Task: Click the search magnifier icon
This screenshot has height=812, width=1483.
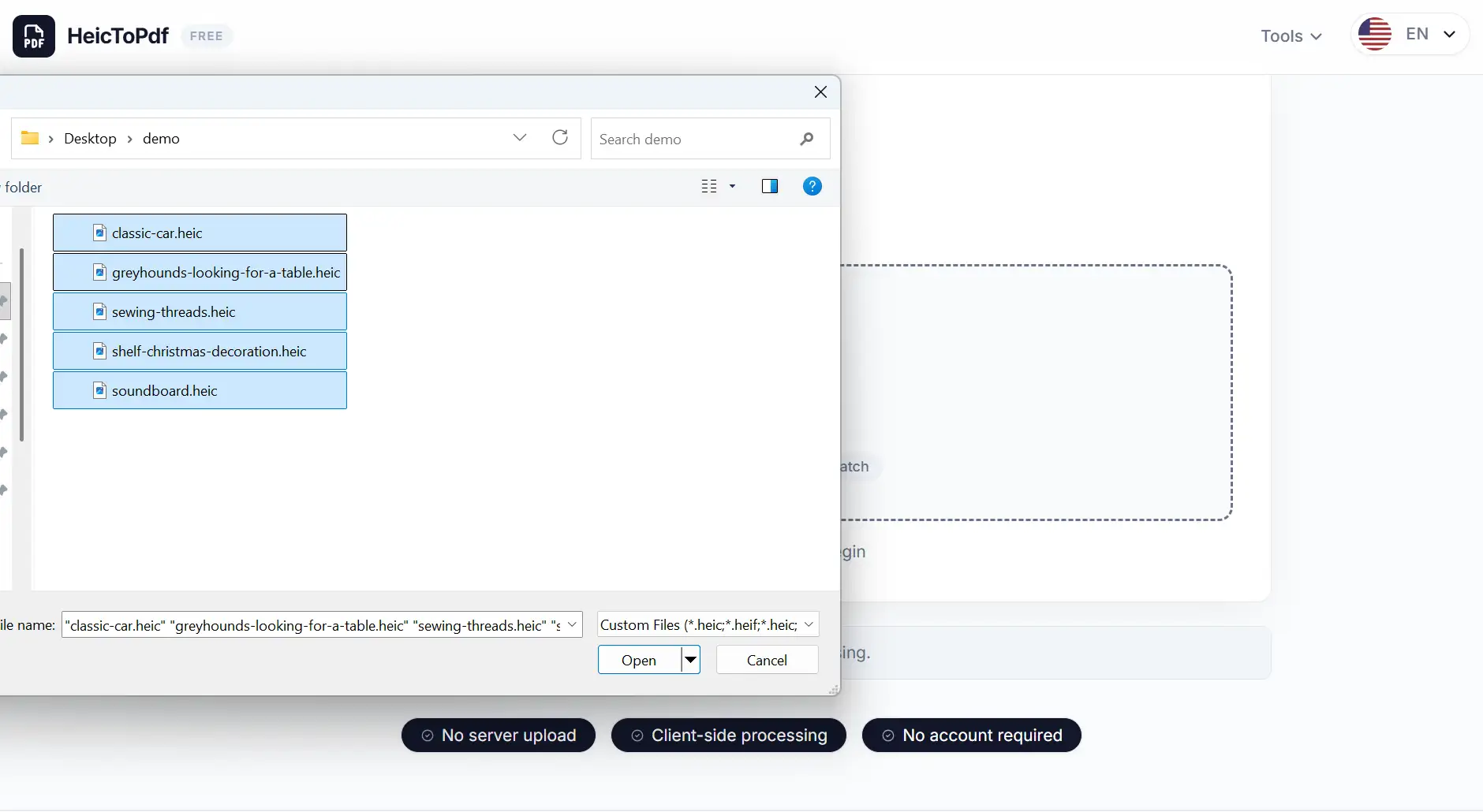Action: click(806, 140)
